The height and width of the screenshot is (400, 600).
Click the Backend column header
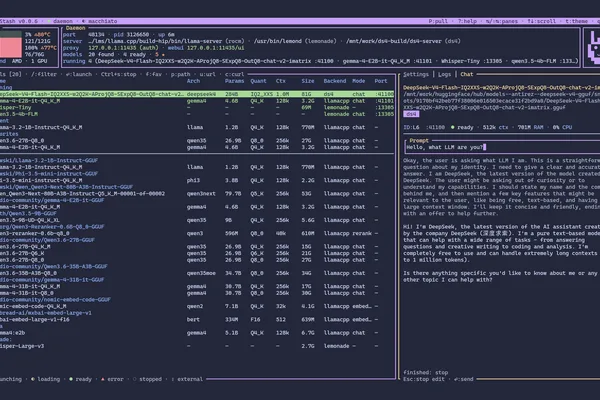coord(335,81)
